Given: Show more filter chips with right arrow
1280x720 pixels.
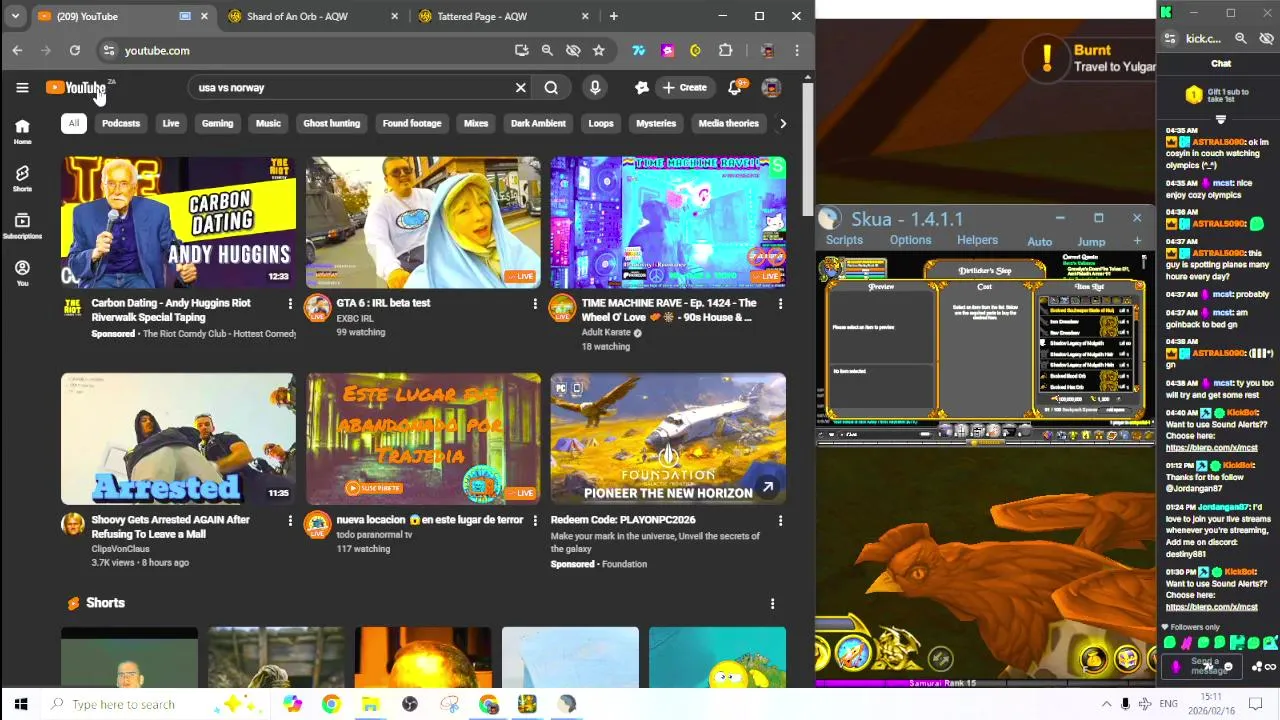Looking at the screenshot, I should tap(782, 123).
